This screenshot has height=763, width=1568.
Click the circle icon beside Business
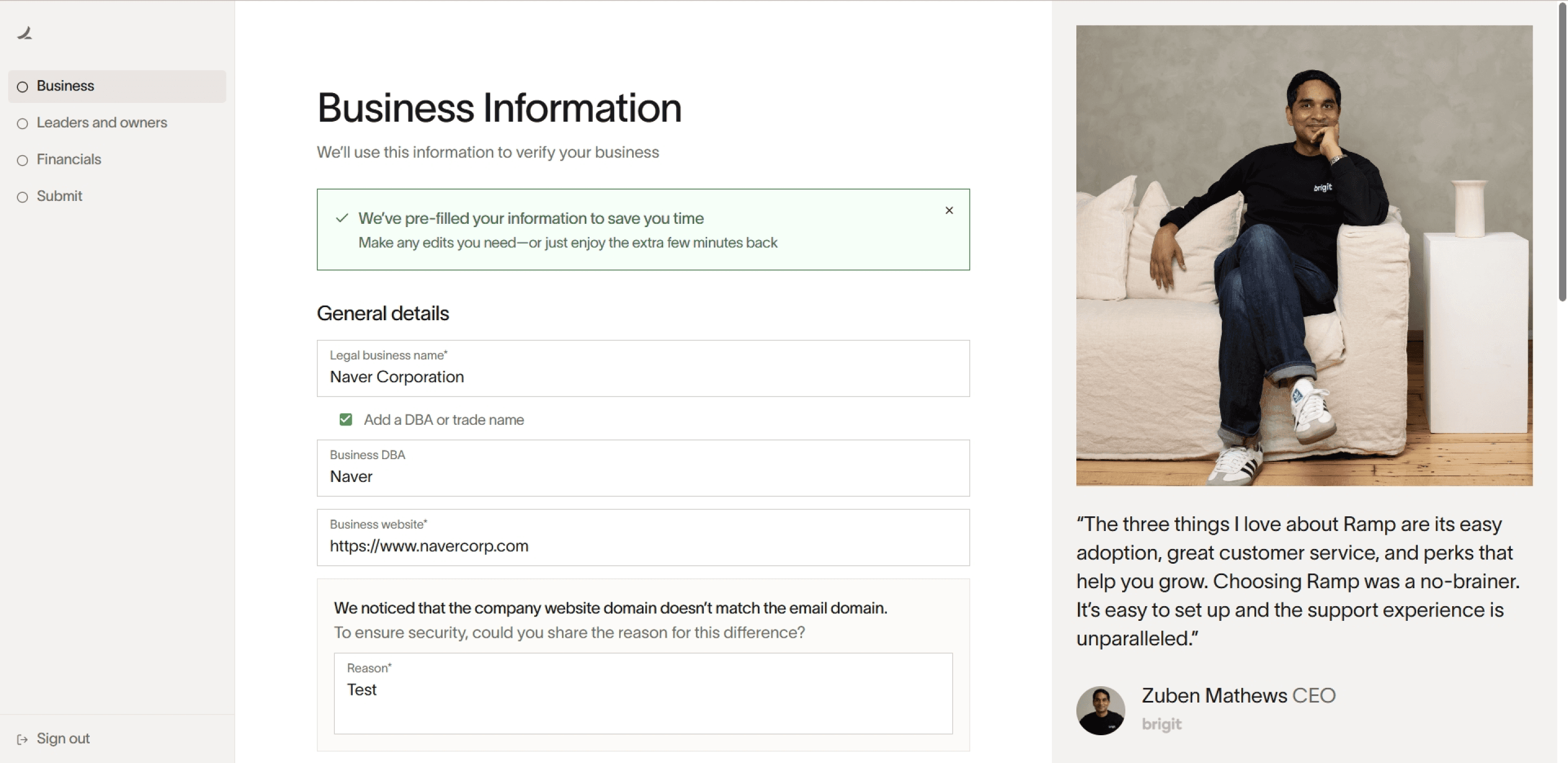tap(22, 87)
